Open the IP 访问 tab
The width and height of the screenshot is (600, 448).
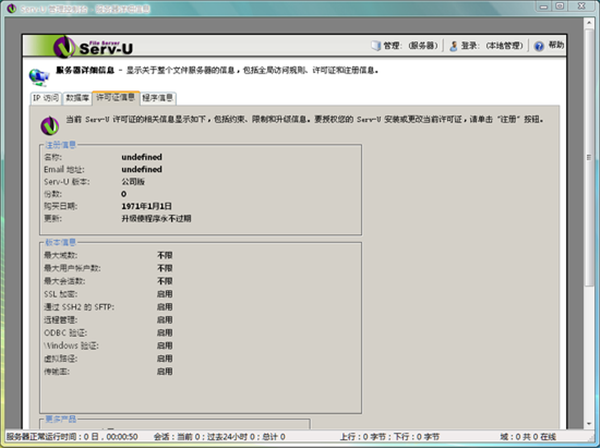click(x=45, y=98)
